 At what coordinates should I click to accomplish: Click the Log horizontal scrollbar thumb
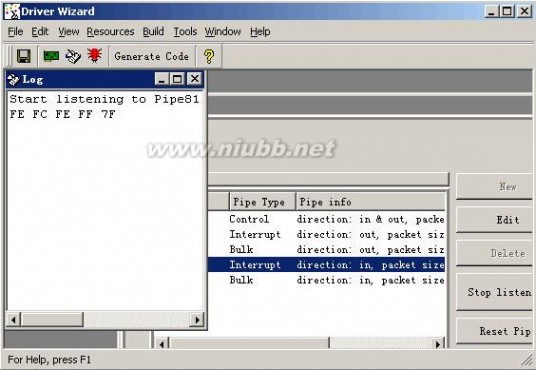[x=52, y=320]
